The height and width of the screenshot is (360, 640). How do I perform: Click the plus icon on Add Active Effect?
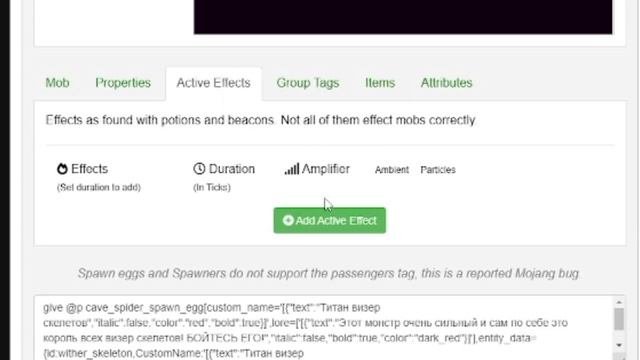288,220
